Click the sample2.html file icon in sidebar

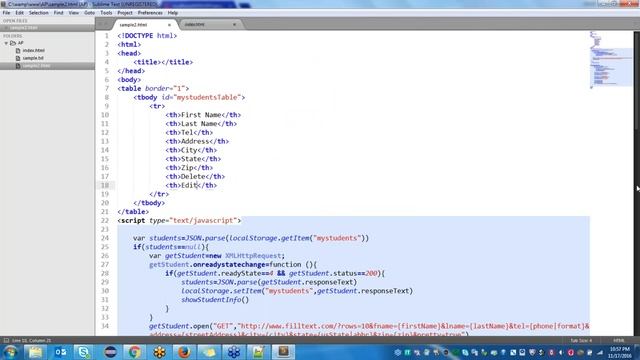[x=18, y=66]
